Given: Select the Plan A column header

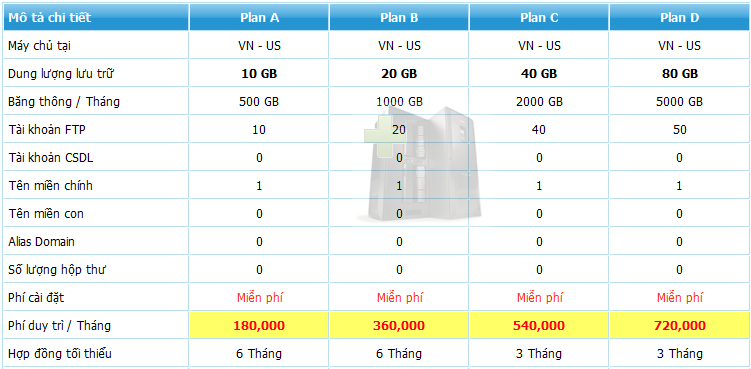Looking at the screenshot, I should click(259, 18).
